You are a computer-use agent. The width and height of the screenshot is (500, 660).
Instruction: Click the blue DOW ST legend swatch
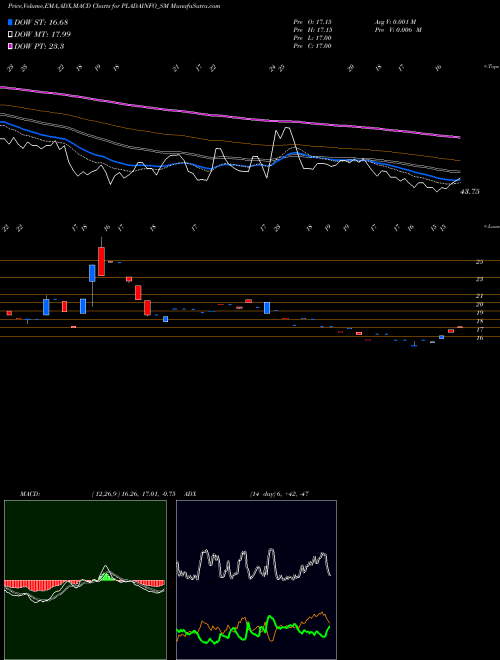[x=11, y=22]
